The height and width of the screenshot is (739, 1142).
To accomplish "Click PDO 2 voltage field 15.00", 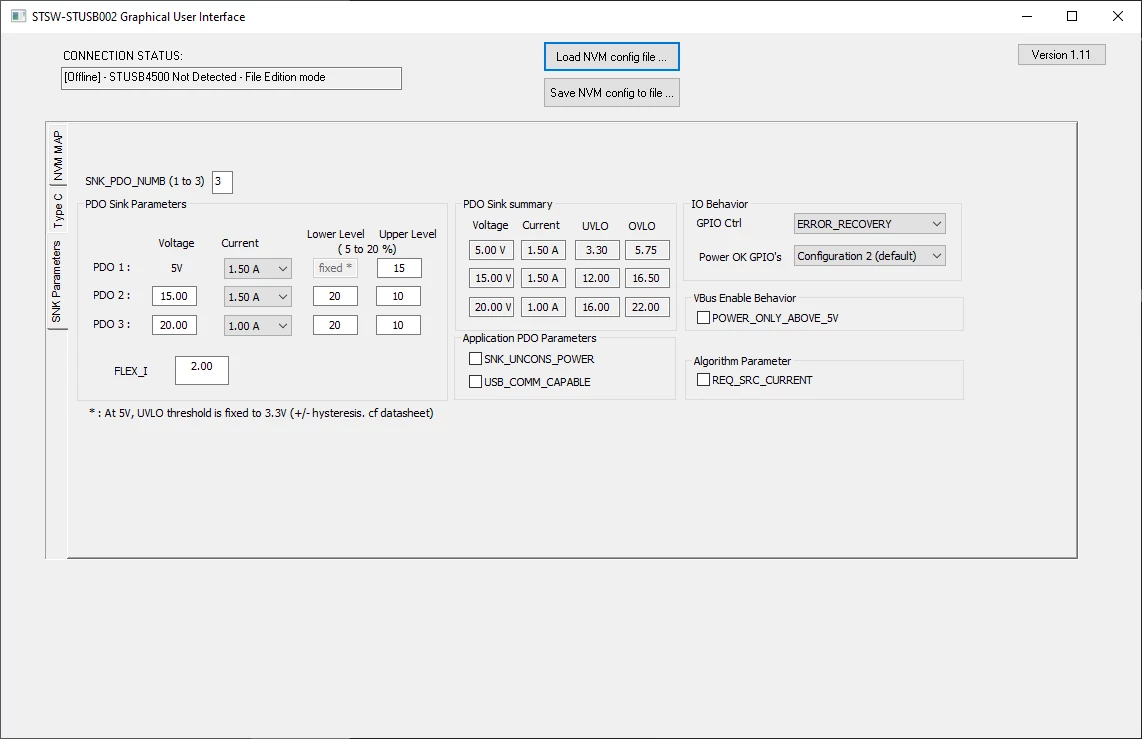I will [174, 296].
